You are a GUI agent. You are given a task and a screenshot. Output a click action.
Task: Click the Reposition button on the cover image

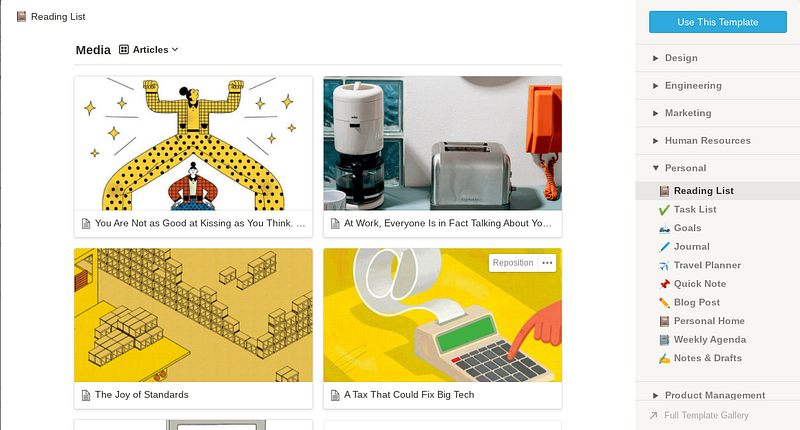[x=513, y=263]
